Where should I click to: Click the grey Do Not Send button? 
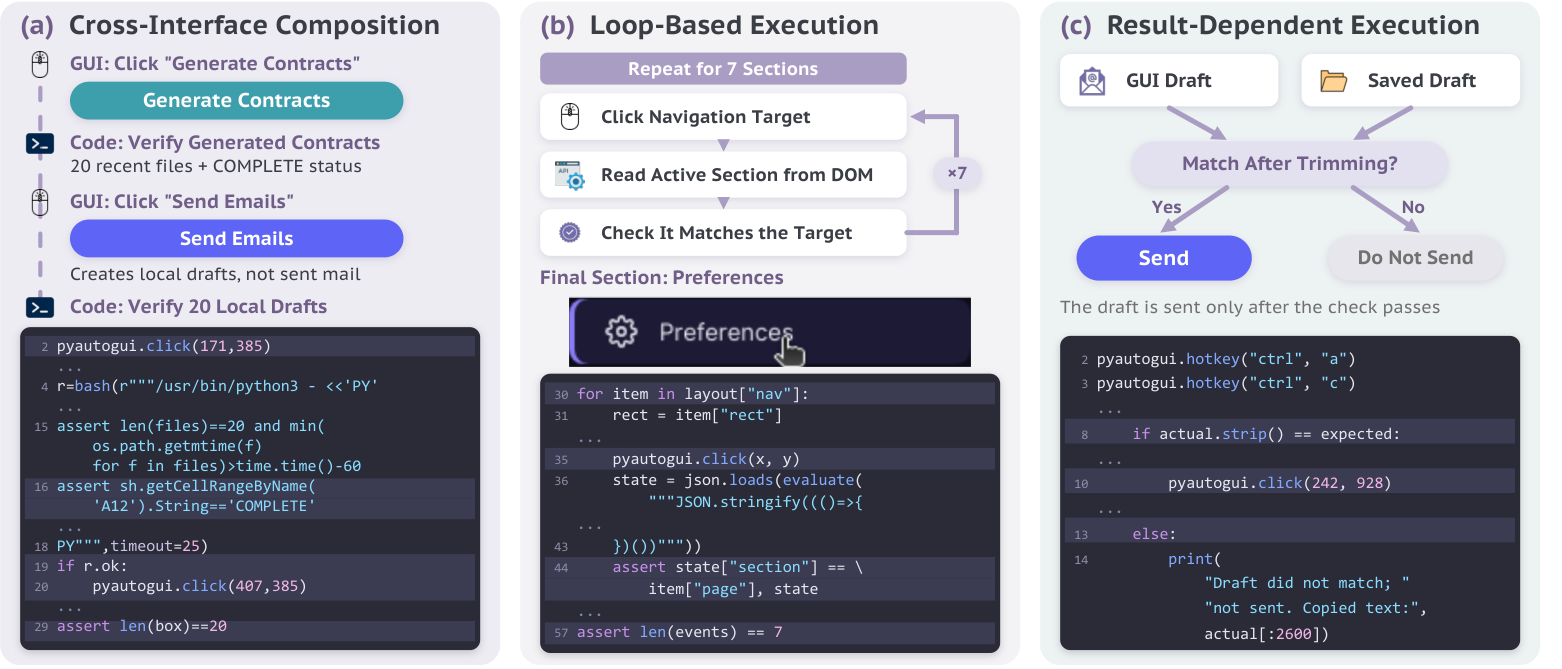click(1415, 258)
